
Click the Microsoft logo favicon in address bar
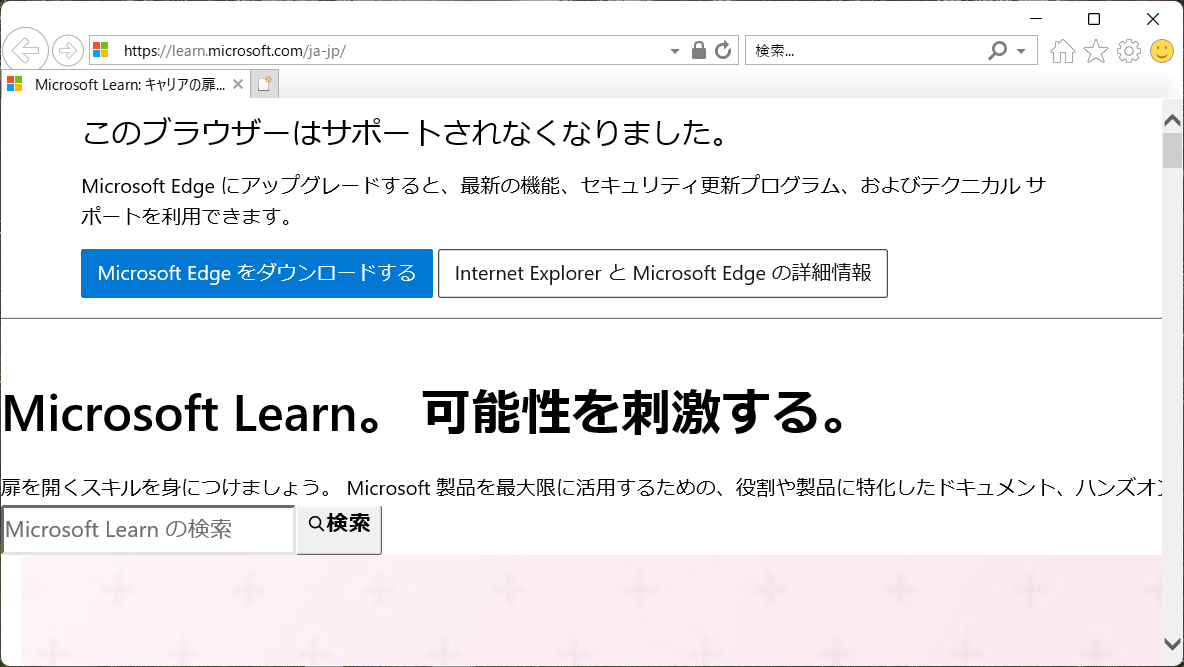click(x=98, y=50)
